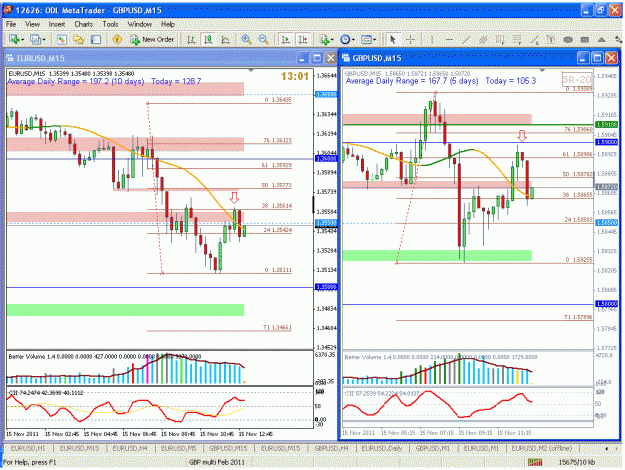
Task: Select the Fibonacci Retracement tool
Action: [x=517, y=39]
